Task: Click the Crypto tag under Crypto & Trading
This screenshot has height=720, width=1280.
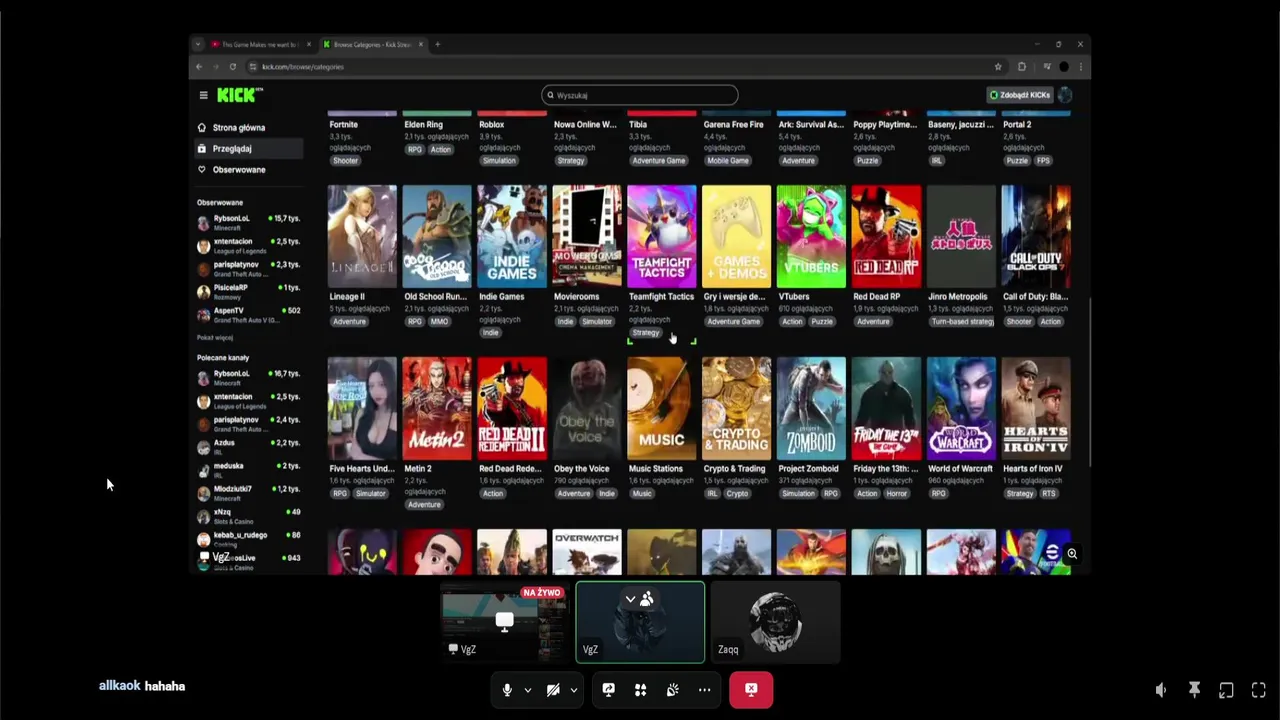Action: pos(737,493)
